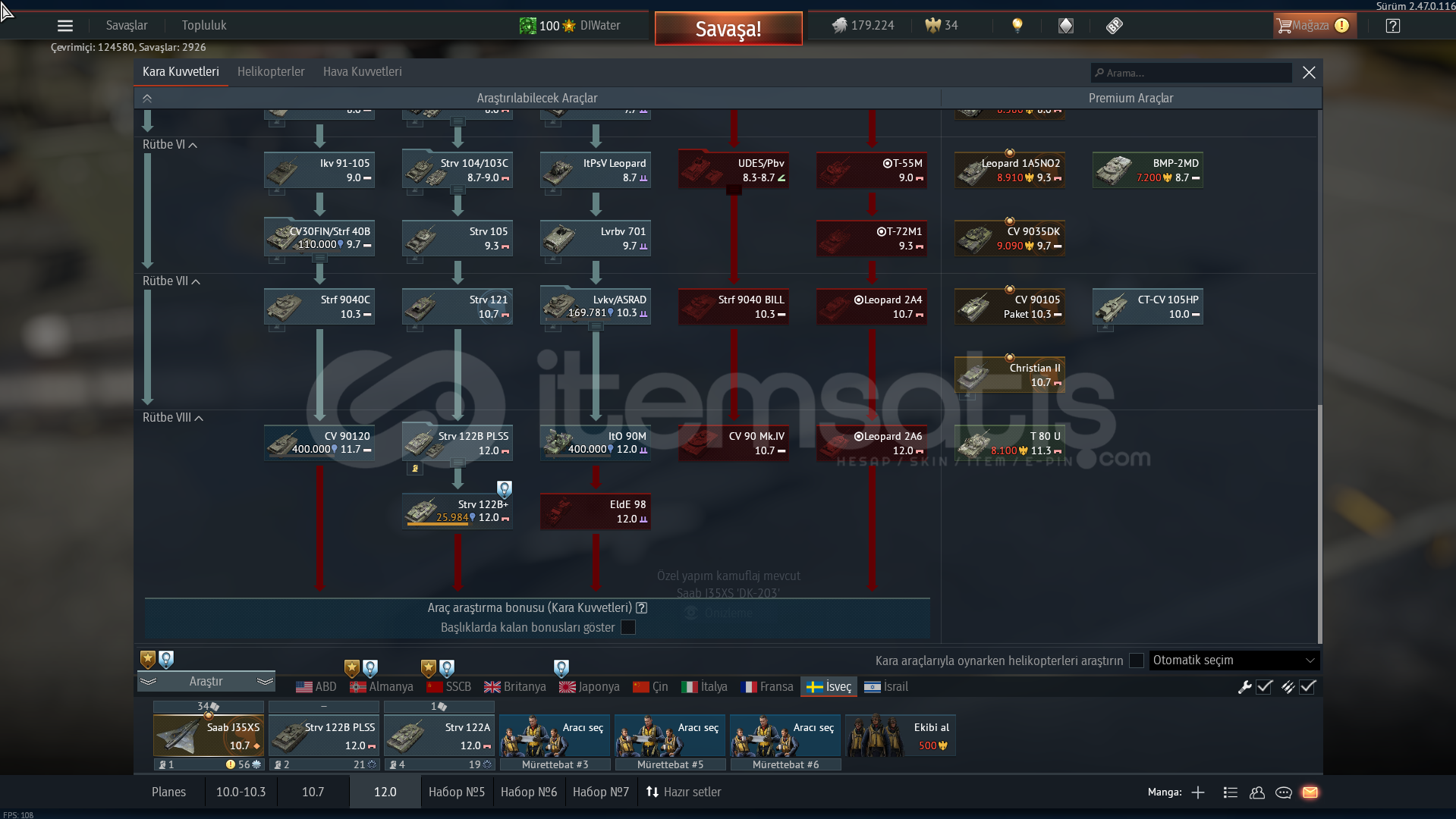Viewport: 1456px width, 819px height.
Task: Click the golden eagles balance icon
Action: coord(932,26)
